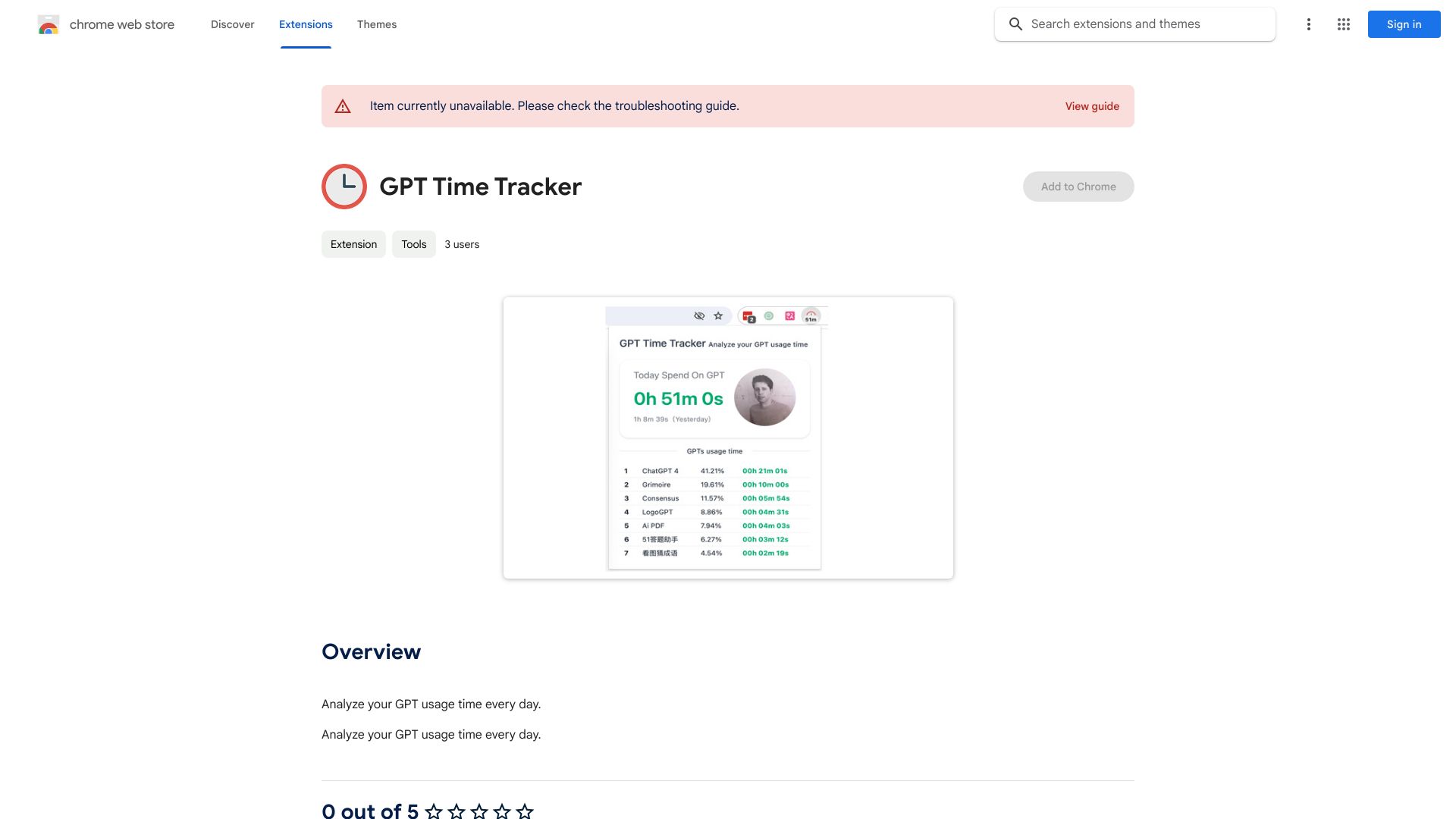Click the Tools category tag
Screen dimensions: 1456x819
coord(413,243)
